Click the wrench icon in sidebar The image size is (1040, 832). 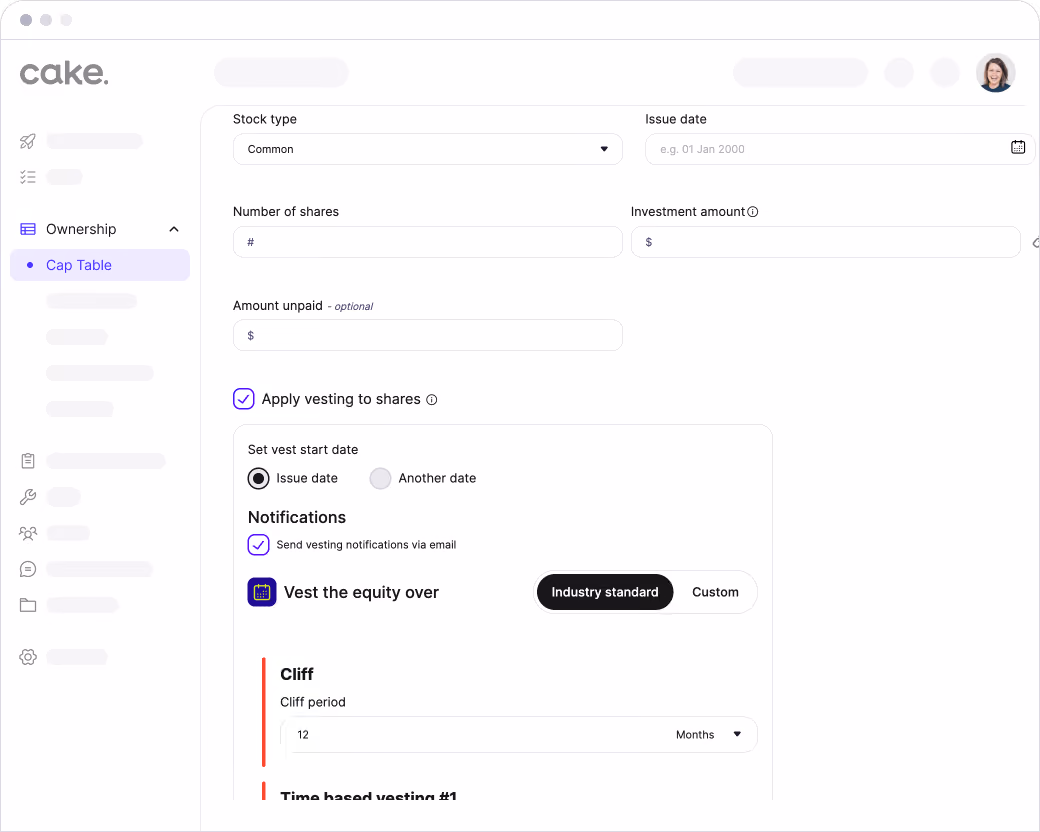point(28,497)
